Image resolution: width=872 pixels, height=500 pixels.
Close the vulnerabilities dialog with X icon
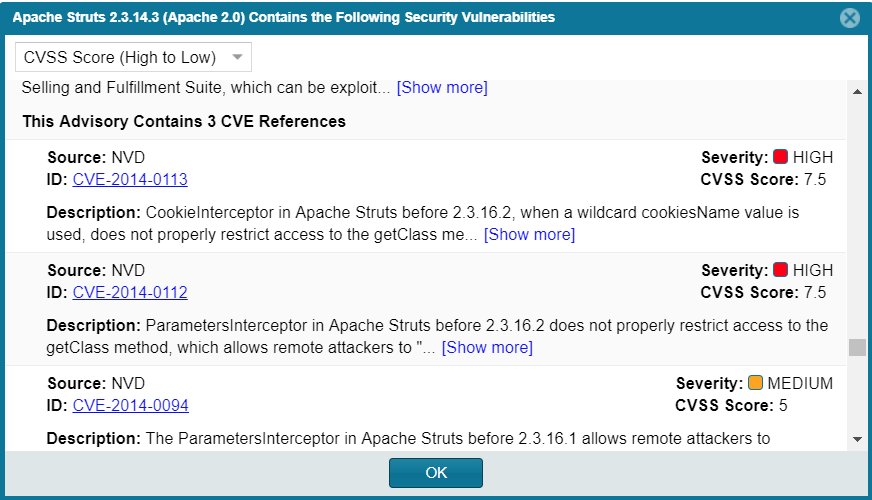pos(849,18)
